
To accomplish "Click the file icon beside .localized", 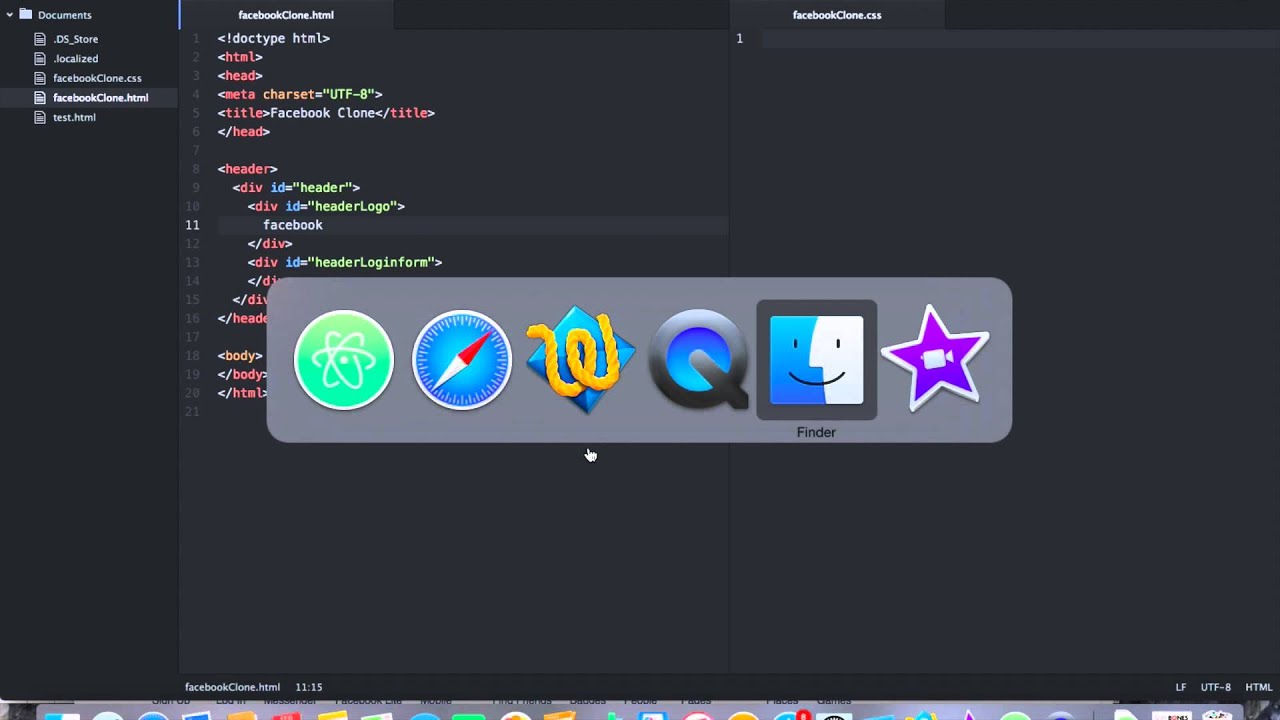I will click(x=40, y=58).
